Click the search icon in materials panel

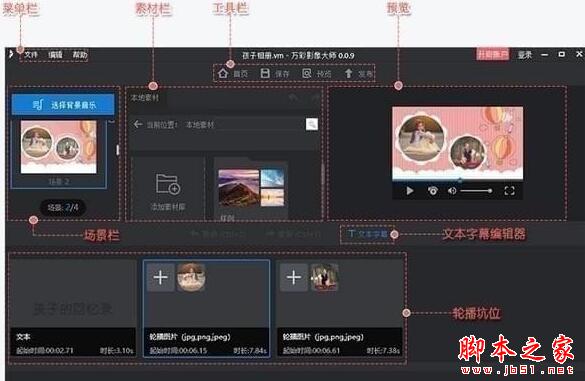tap(312, 124)
